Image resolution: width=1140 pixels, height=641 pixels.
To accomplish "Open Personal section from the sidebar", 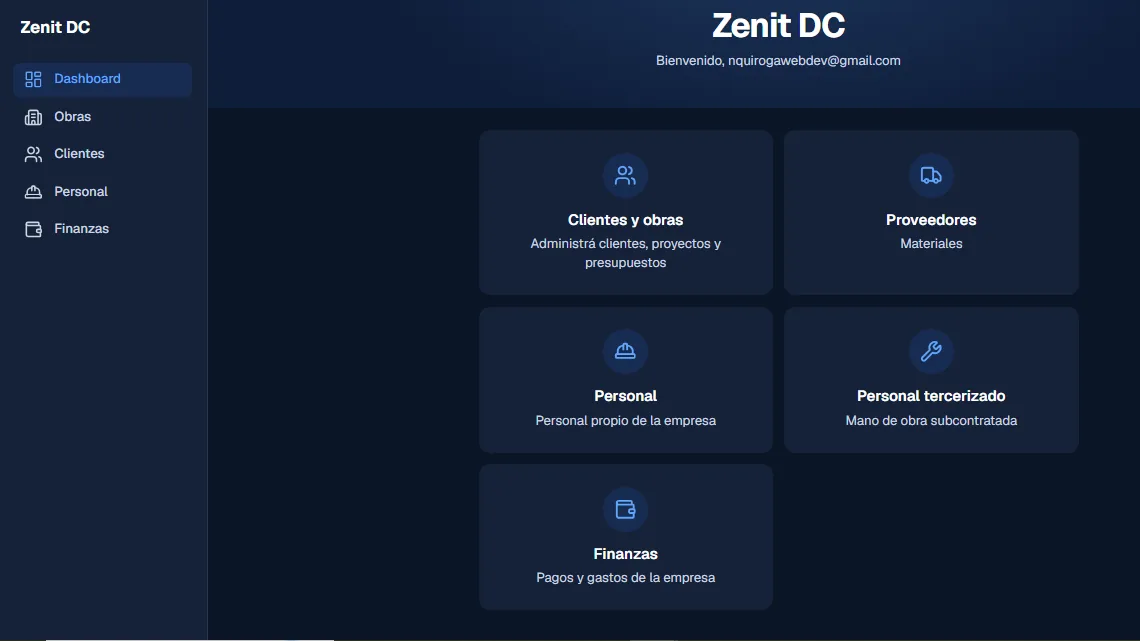I will pyautogui.click(x=103, y=192).
